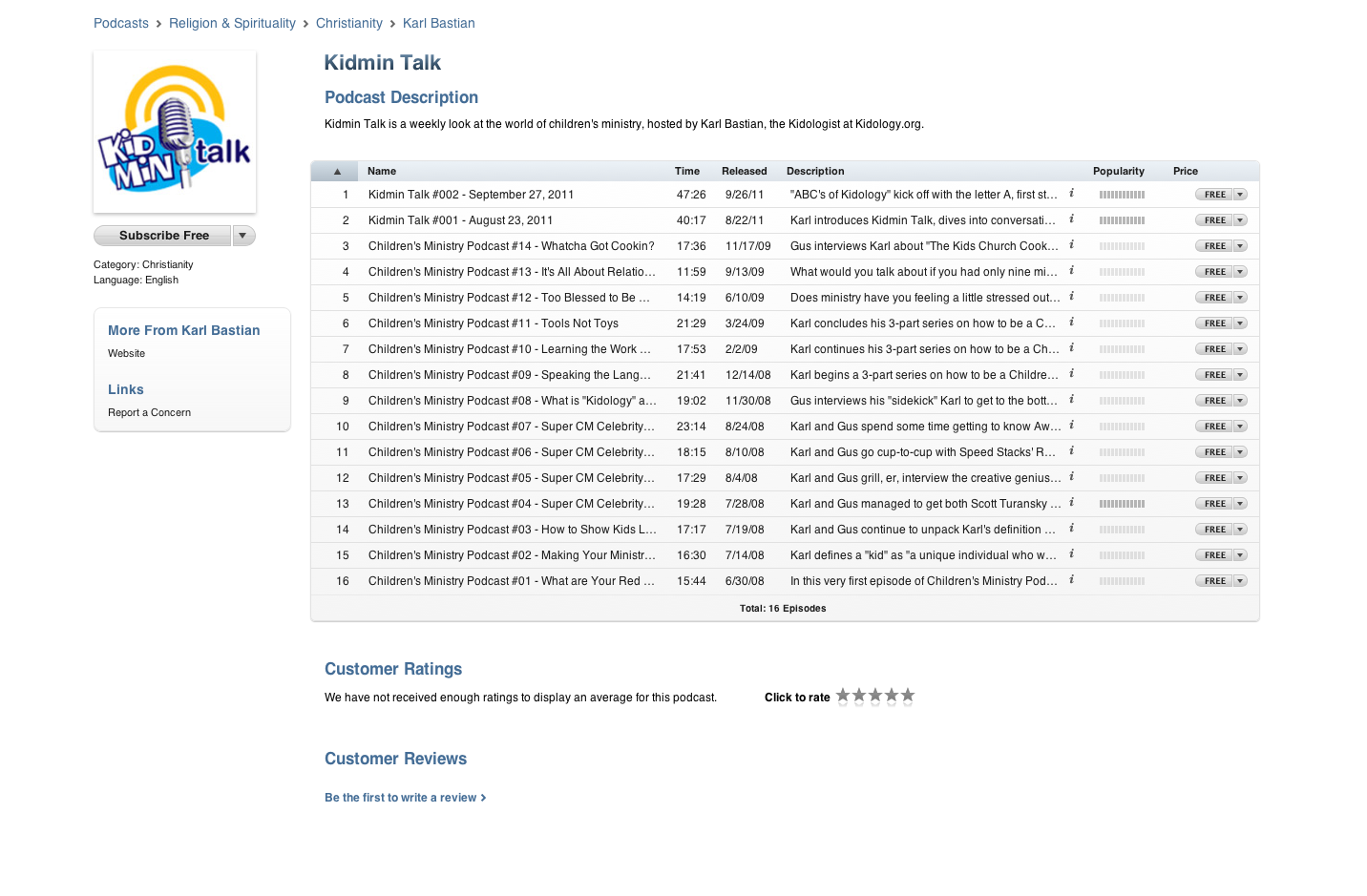Click FREE button for Podcast #09

[1214, 375]
